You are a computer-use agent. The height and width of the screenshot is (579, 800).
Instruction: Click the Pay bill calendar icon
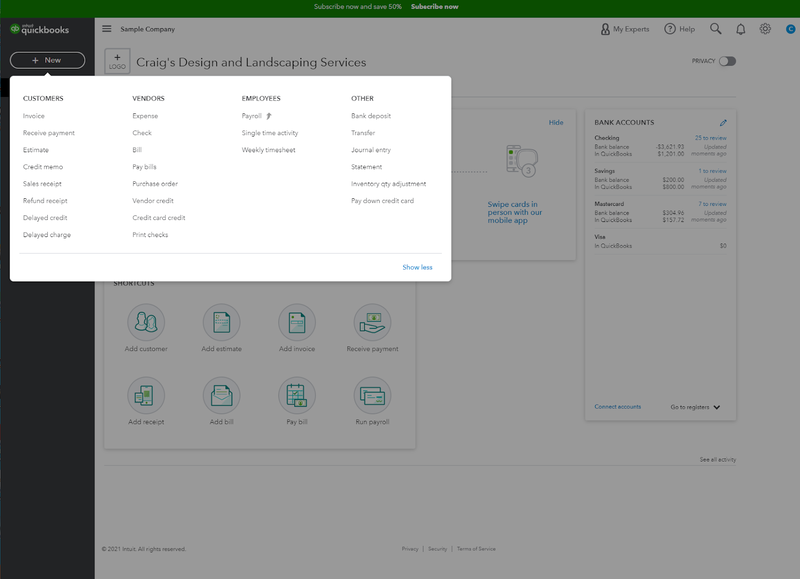[297, 395]
